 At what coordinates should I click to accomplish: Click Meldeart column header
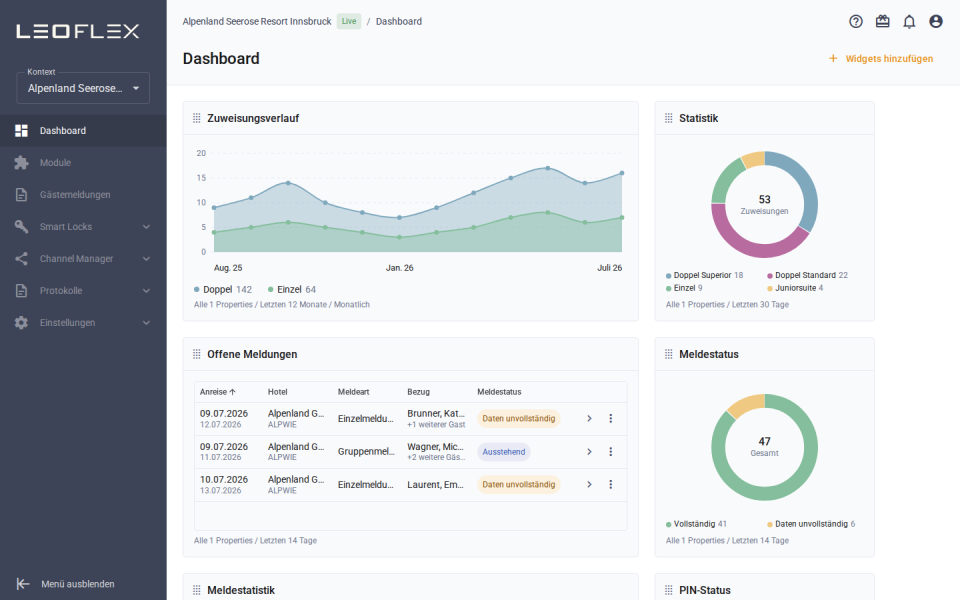coord(353,392)
